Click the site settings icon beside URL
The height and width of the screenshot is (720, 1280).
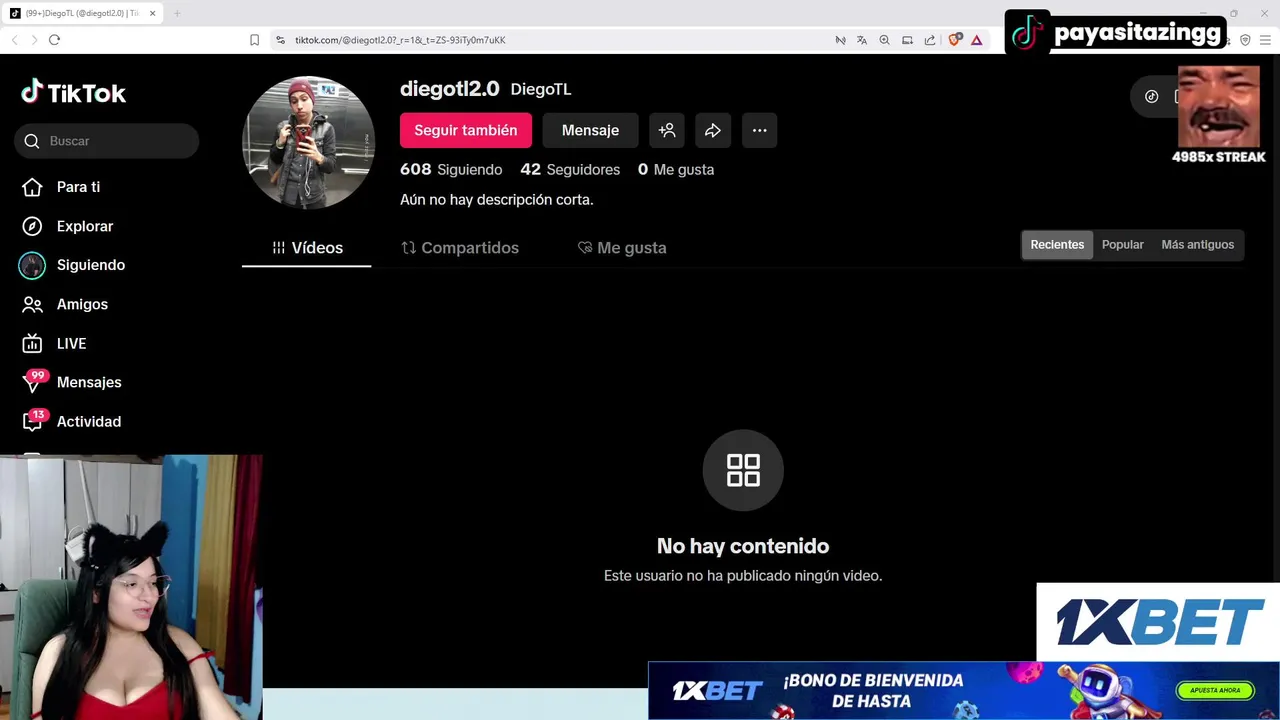[280, 40]
